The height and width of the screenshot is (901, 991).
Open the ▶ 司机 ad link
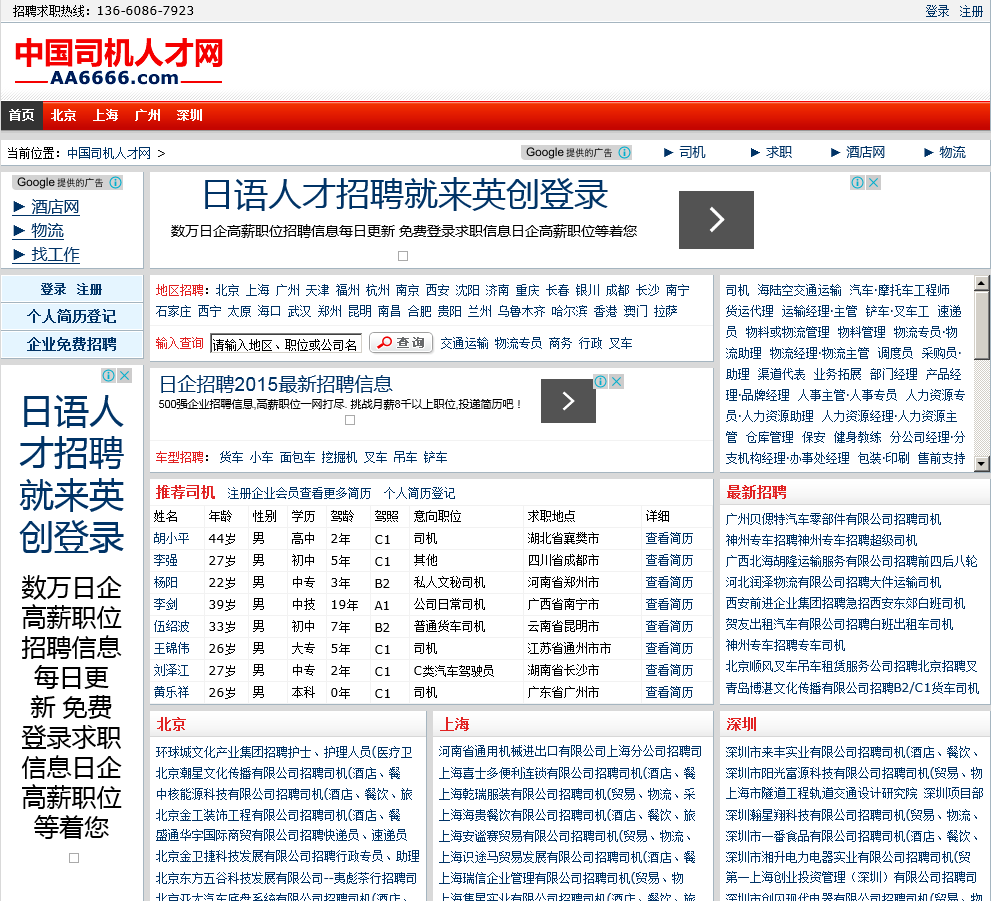684,152
